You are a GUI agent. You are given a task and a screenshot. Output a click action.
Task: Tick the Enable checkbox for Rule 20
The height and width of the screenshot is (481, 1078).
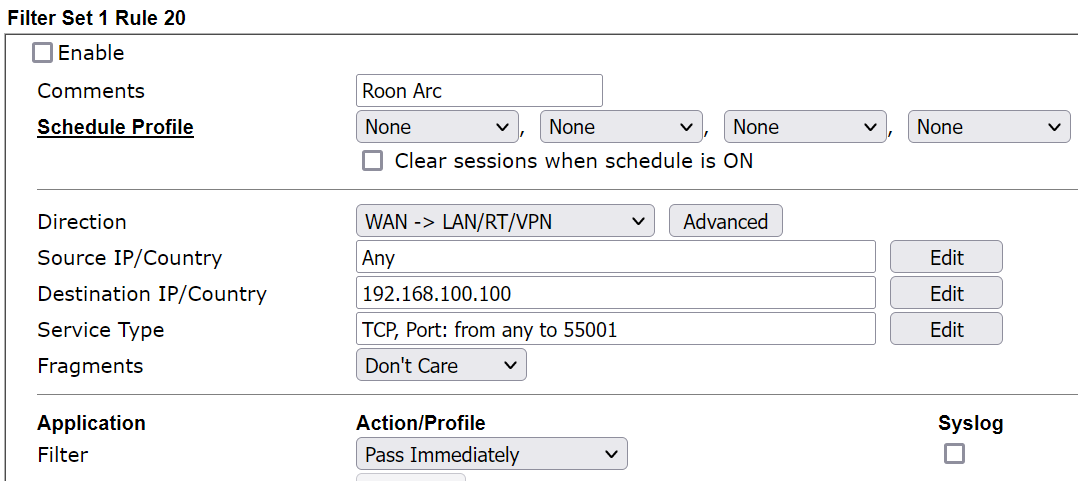click(x=43, y=53)
